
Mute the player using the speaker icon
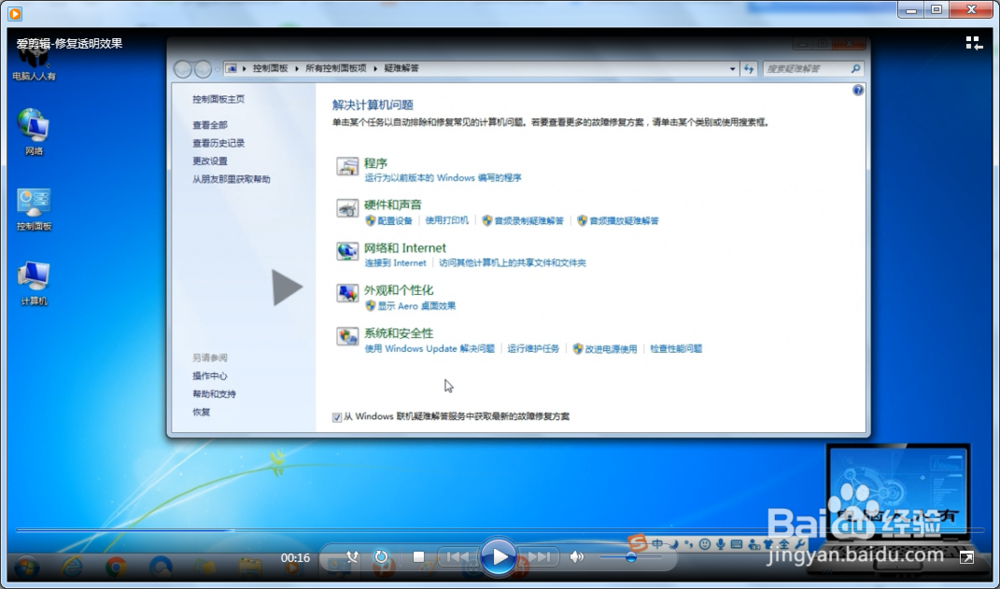577,557
